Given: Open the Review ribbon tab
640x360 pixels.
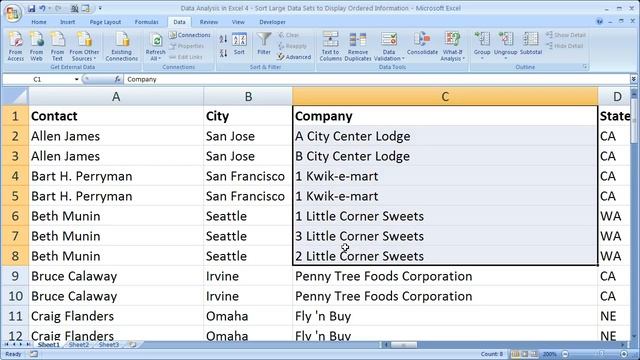Looking at the screenshot, I should point(209,22).
